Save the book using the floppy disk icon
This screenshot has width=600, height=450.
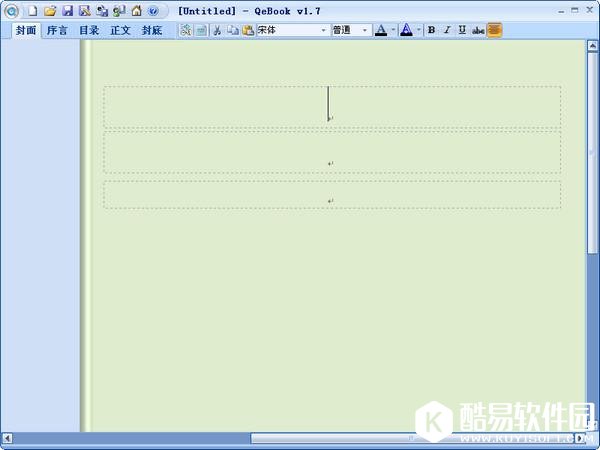pos(67,11)
